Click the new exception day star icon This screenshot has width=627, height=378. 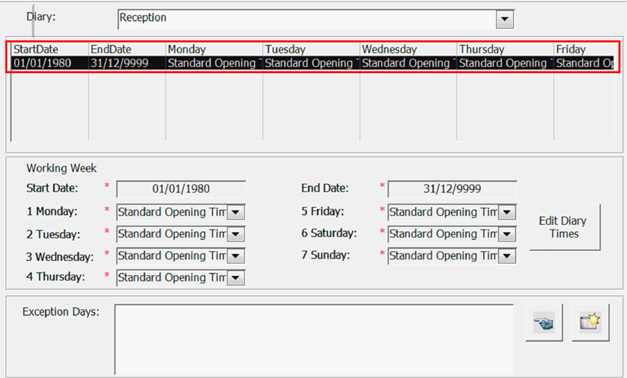click(x=590, y=322)
